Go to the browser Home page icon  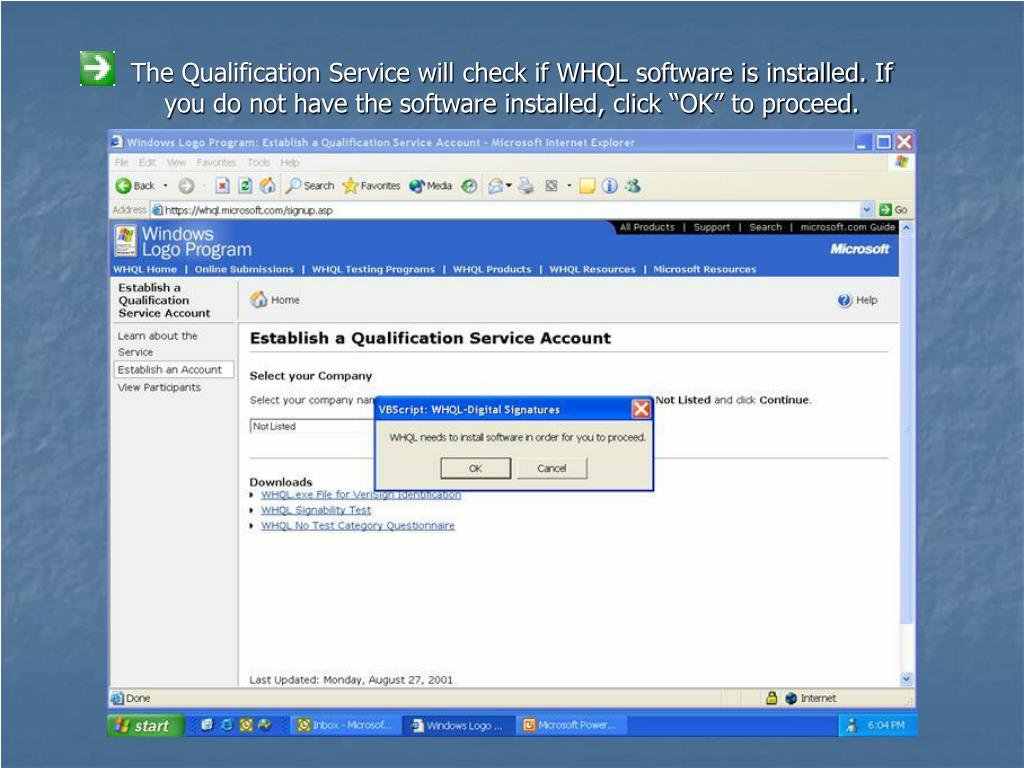click(267, 186)
